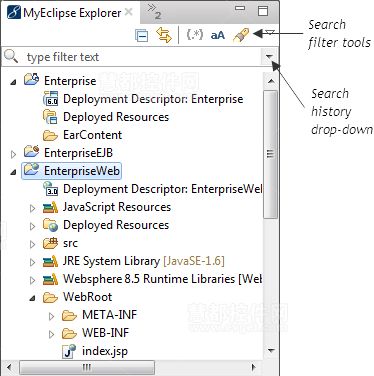Click the JRE System Library icon
Viewport: 374px width, 376px height.
click(x=50, y=261)
